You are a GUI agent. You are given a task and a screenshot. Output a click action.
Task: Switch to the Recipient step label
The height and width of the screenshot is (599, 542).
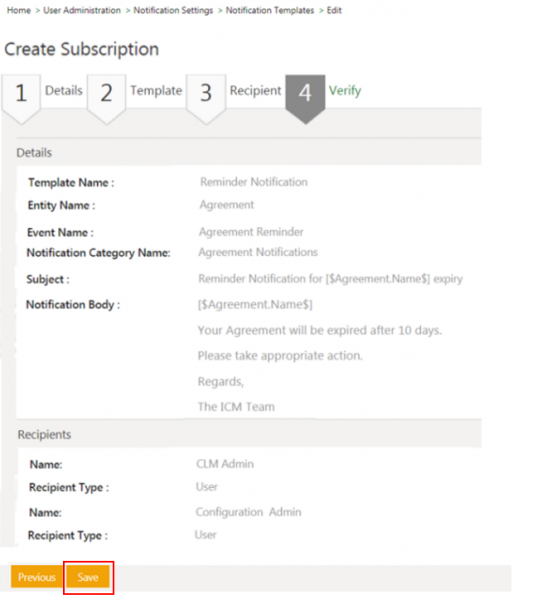coord(256,91)
